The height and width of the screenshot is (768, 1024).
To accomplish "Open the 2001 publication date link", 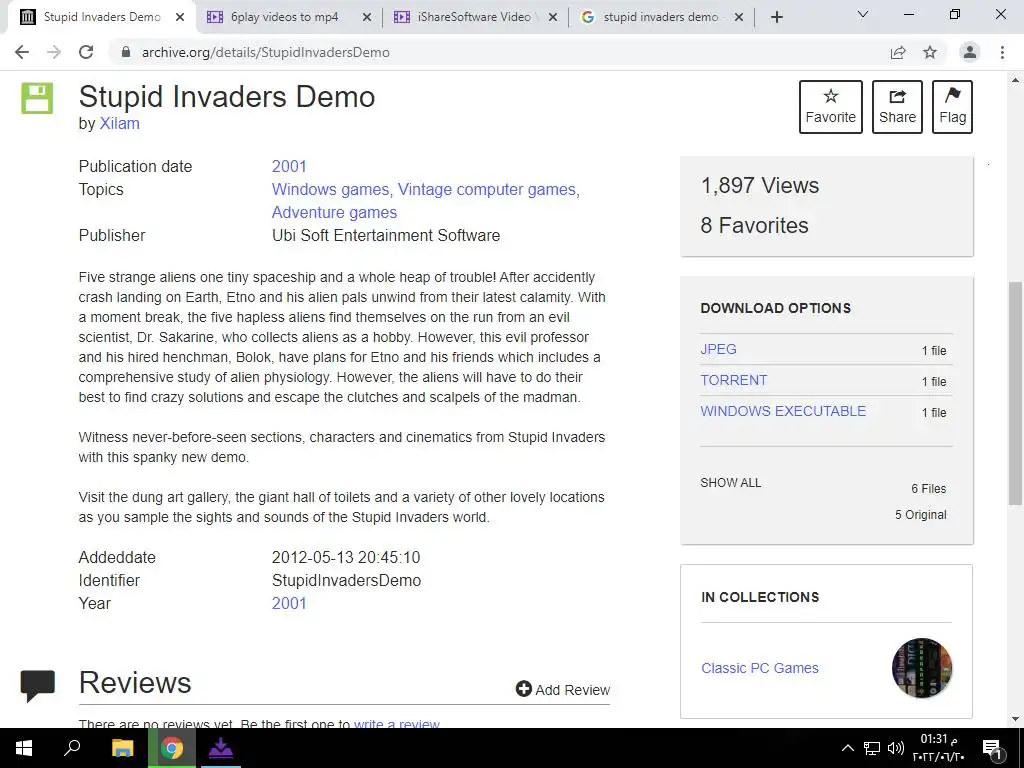I will pos(289,167).
